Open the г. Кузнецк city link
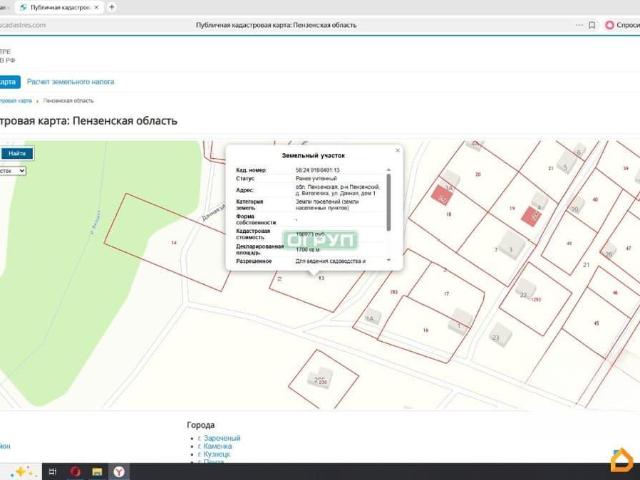 point(214,454)
